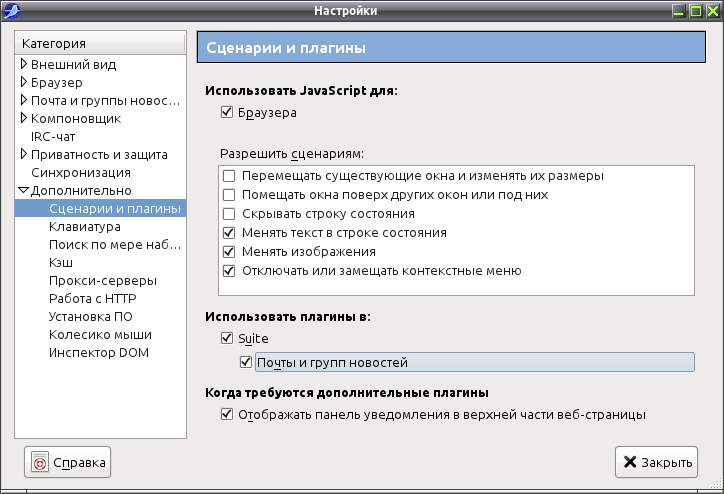Open the Инспектор DOM settings
724x494 pixels.
(99, 353)
